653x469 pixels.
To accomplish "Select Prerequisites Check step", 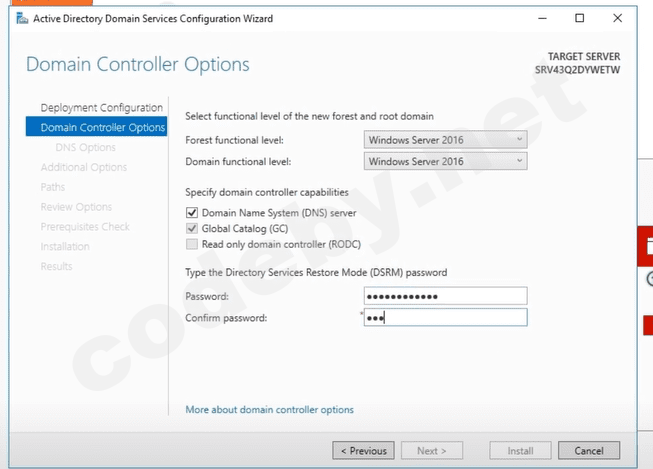I will [85, 227].
